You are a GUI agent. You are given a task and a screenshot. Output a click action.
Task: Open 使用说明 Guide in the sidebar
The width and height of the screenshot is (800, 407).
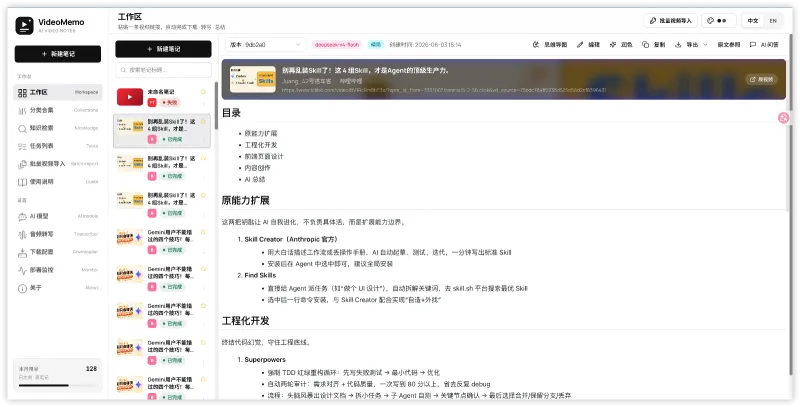58,182
